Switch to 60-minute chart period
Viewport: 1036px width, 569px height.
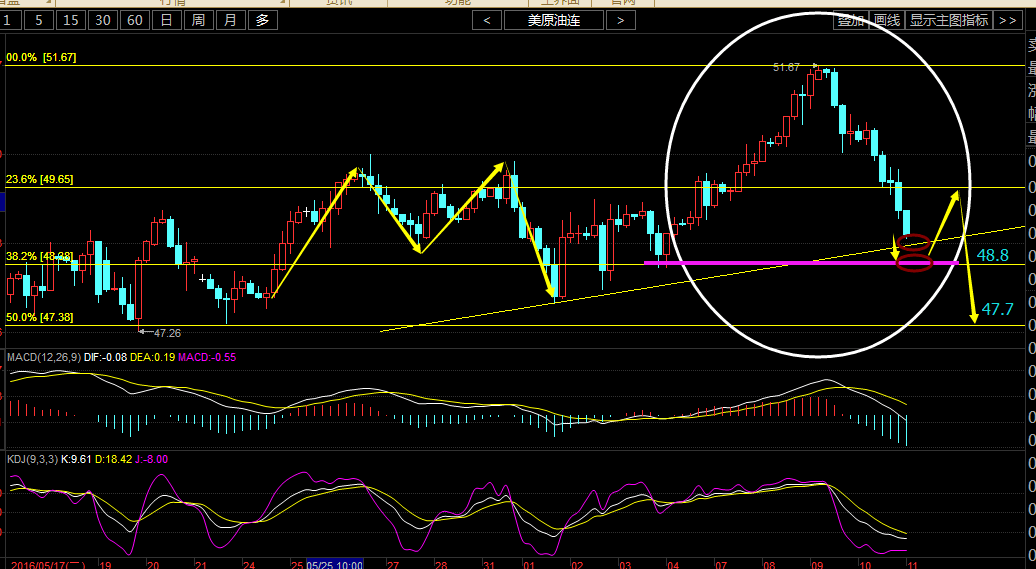point(134,20)
